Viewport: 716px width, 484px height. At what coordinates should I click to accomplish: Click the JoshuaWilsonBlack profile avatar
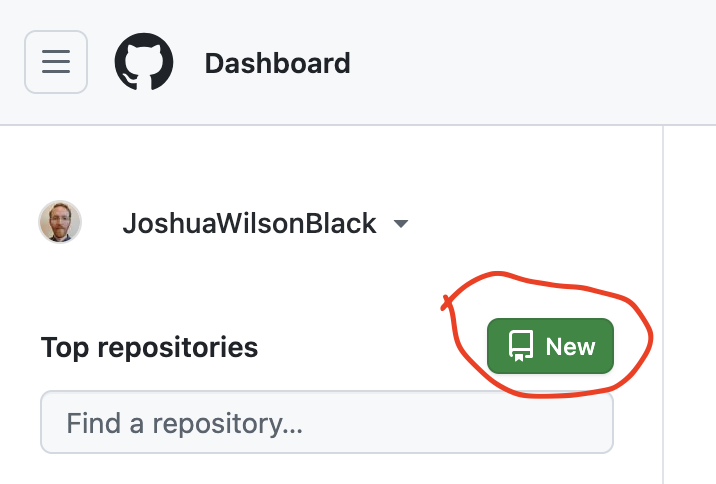[x=60, y=222]
